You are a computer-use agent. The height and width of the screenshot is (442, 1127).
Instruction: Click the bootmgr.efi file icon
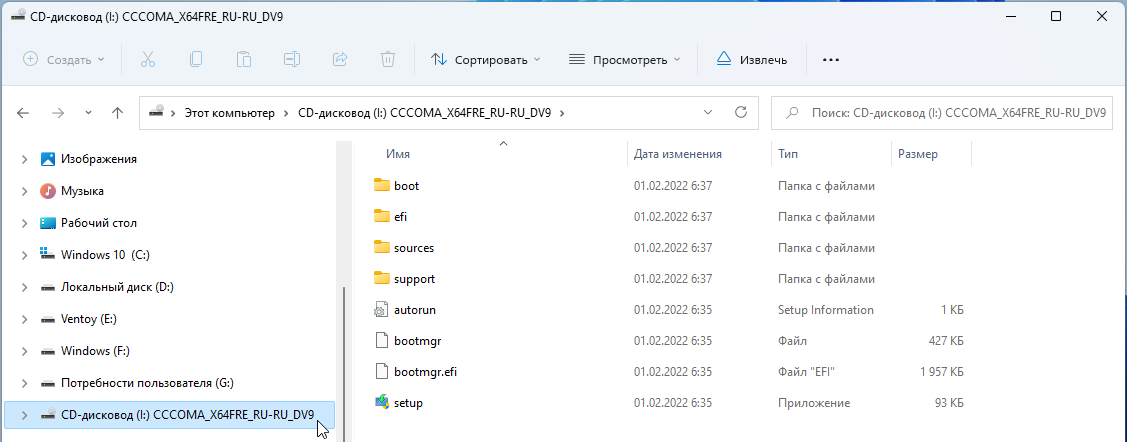[382, 372]
